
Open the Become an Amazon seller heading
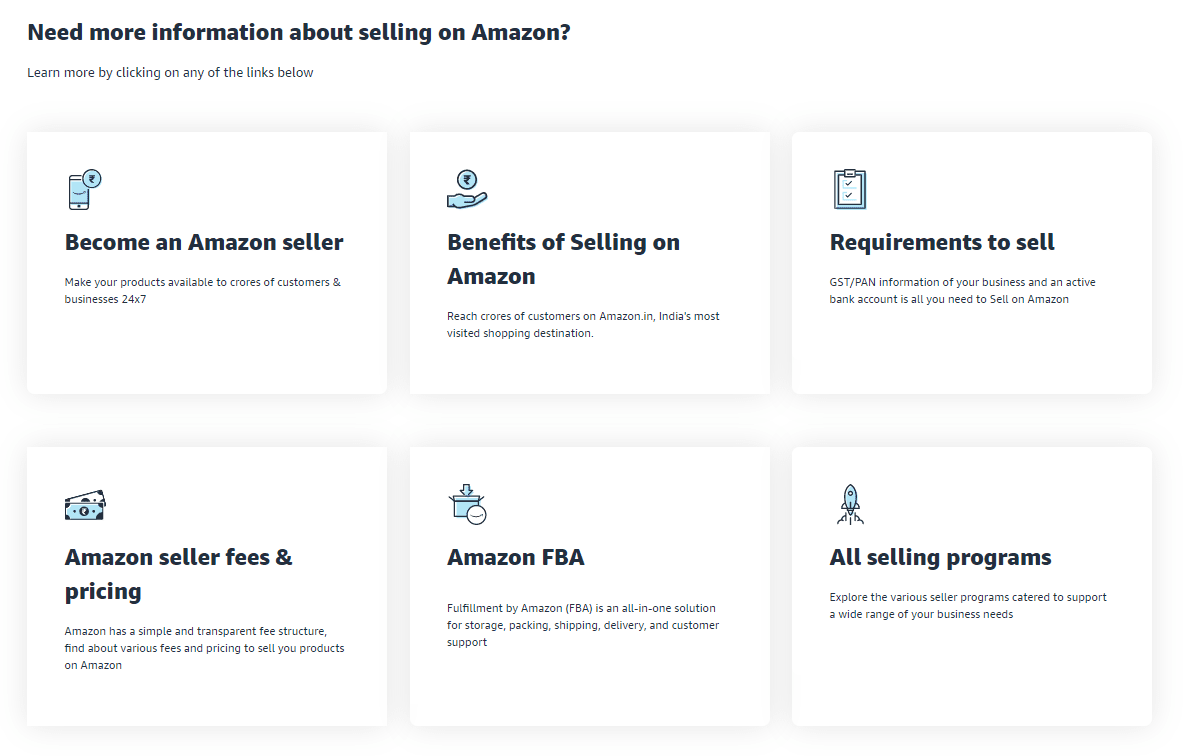point(204,242)
